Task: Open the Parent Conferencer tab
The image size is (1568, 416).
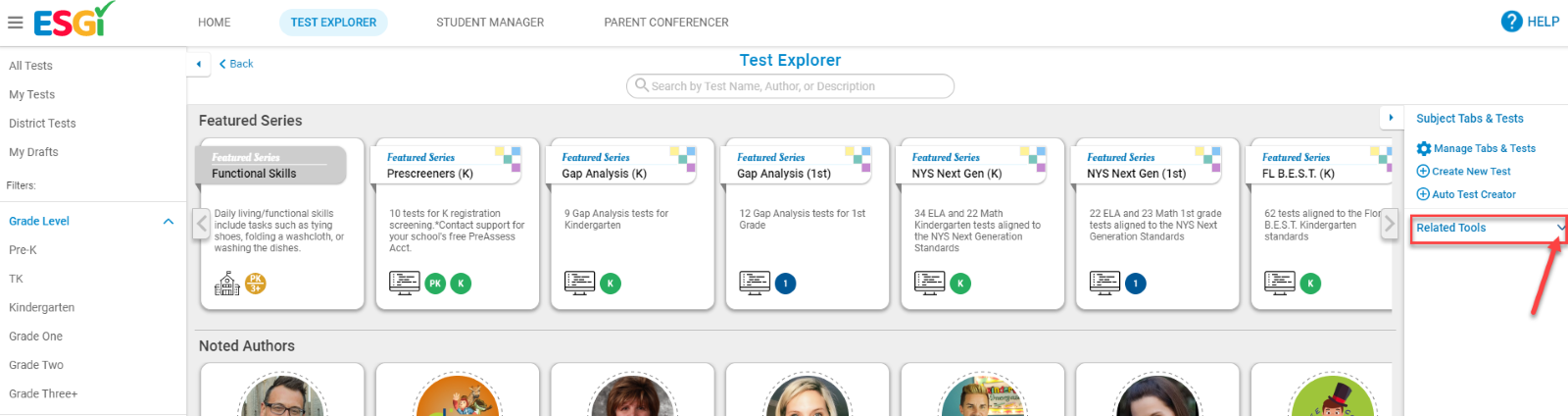Action: point(666,22)
